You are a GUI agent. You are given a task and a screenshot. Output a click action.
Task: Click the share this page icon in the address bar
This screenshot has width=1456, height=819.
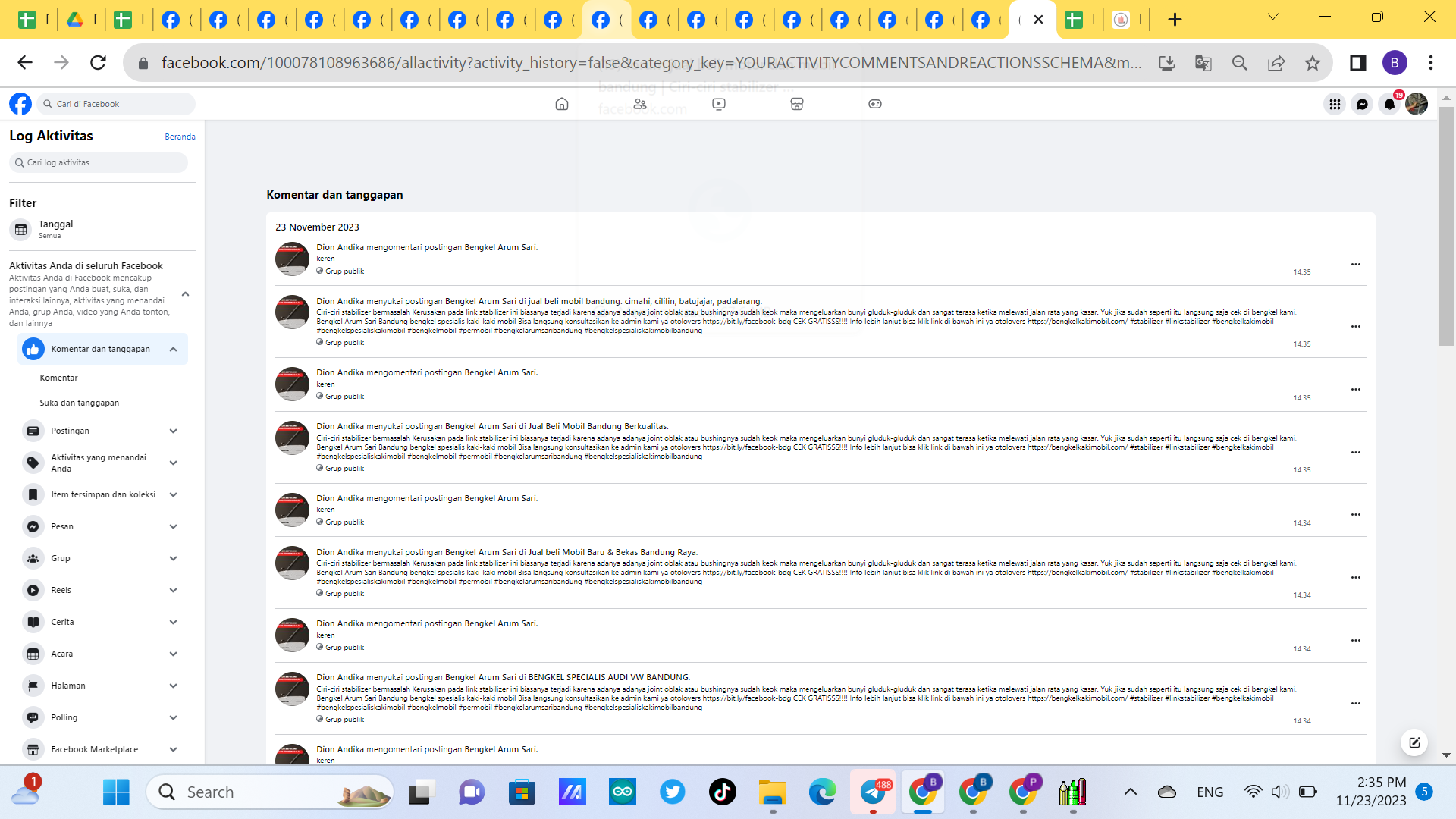pyautogui.click(x=1276, y=63)
